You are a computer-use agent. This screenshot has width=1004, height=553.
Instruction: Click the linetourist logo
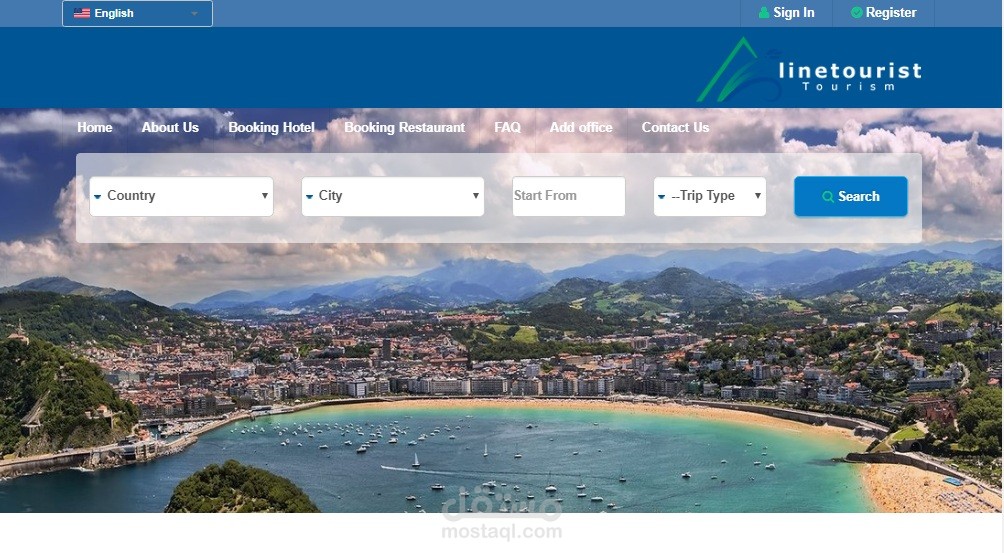point(809,70)
